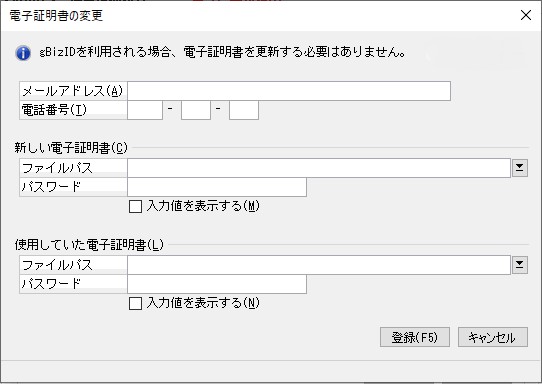Viewport: 542px width, 384px height.
Task: Select the middle 電話番号 field
Action: (x=196, y=110)
